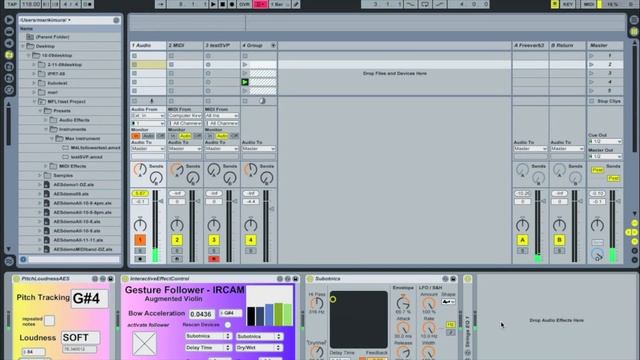Image resolution: width=640 pixels, height=360 pixels.
Task: Toggle the MIDI map mode switch
Action: [589, 4]
